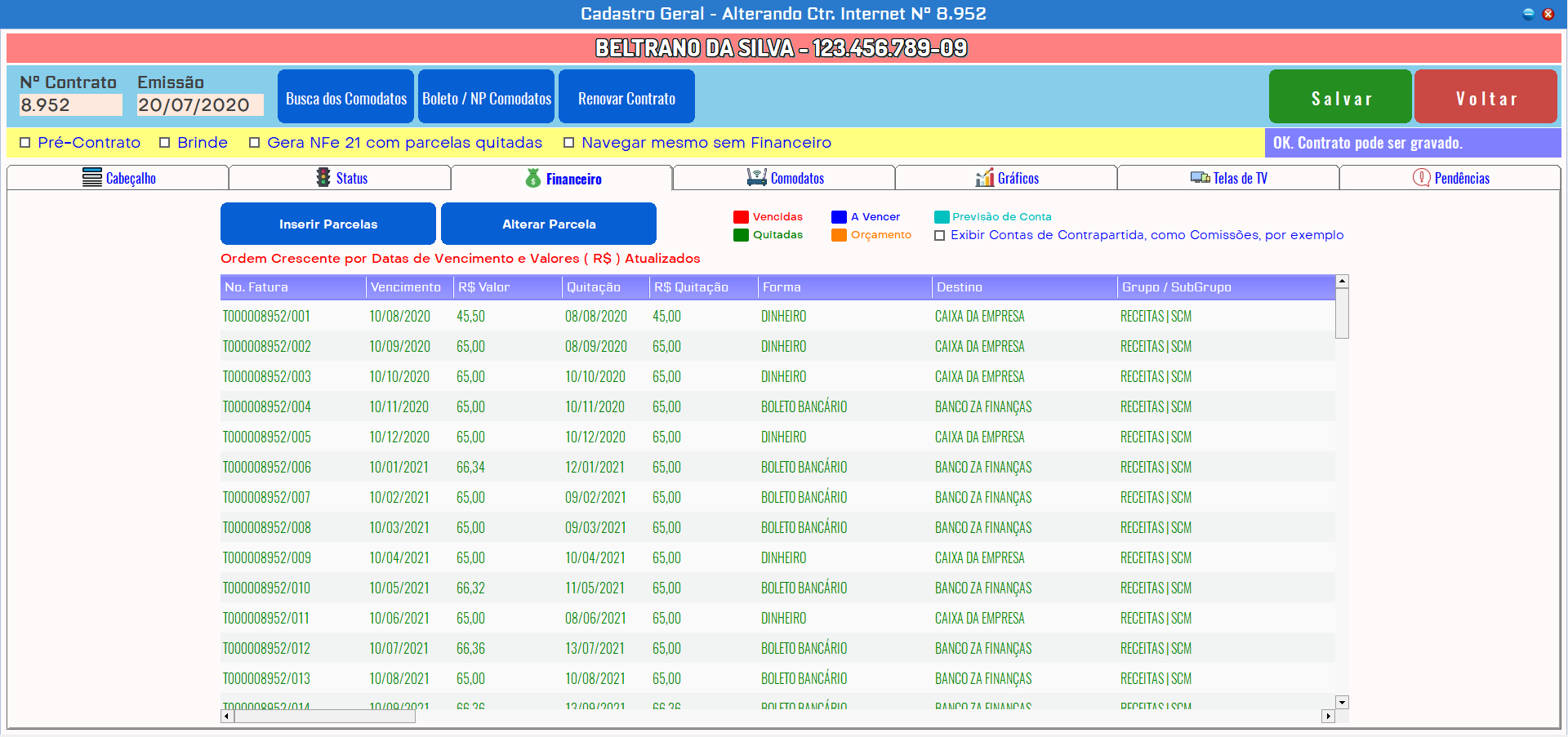This screenshot has width=1568, height=737.
Task: Click the horizontal scroll left arrow
Action: pos(227,717)
